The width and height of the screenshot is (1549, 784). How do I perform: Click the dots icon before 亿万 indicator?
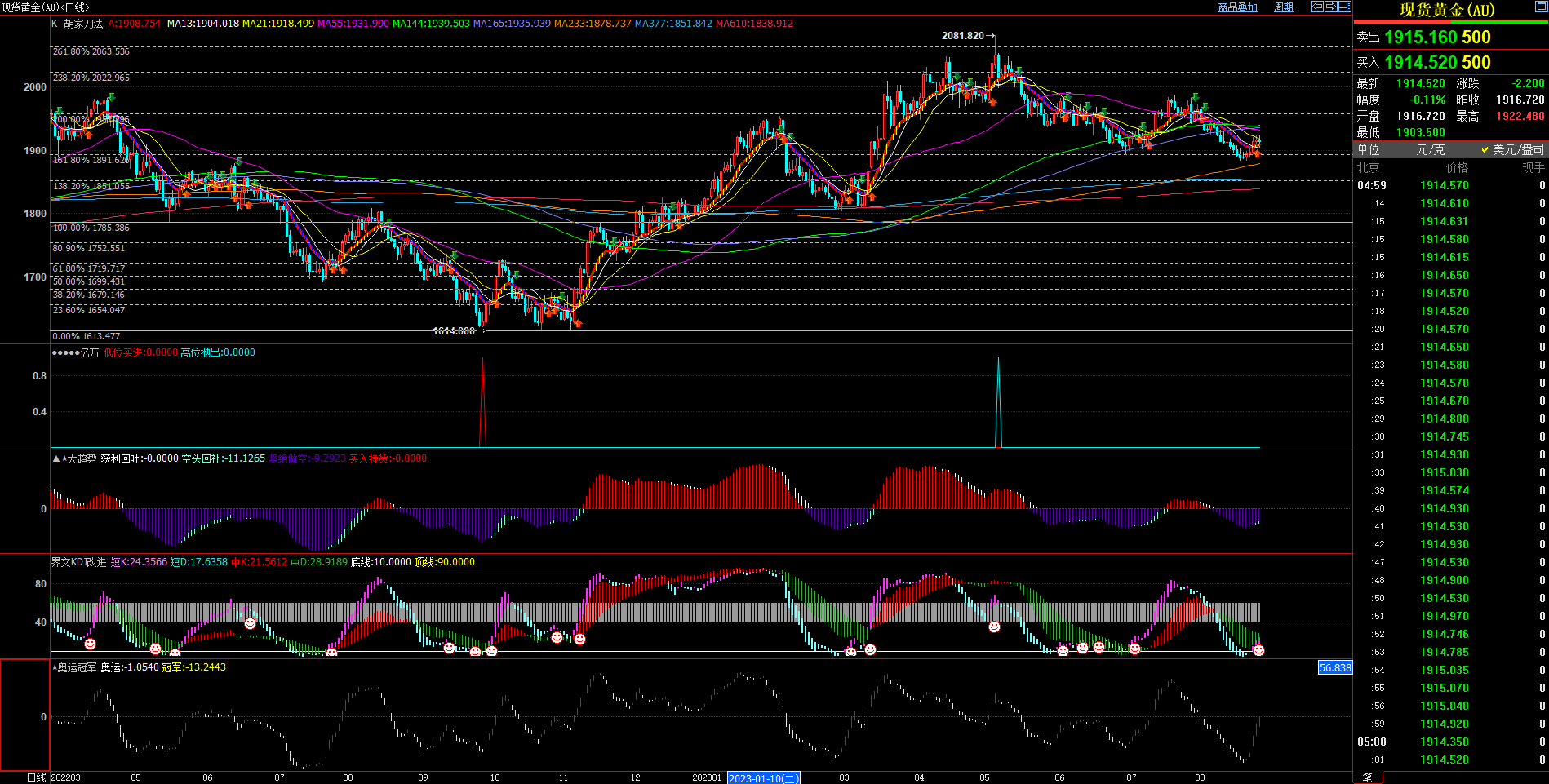(64, 352)
